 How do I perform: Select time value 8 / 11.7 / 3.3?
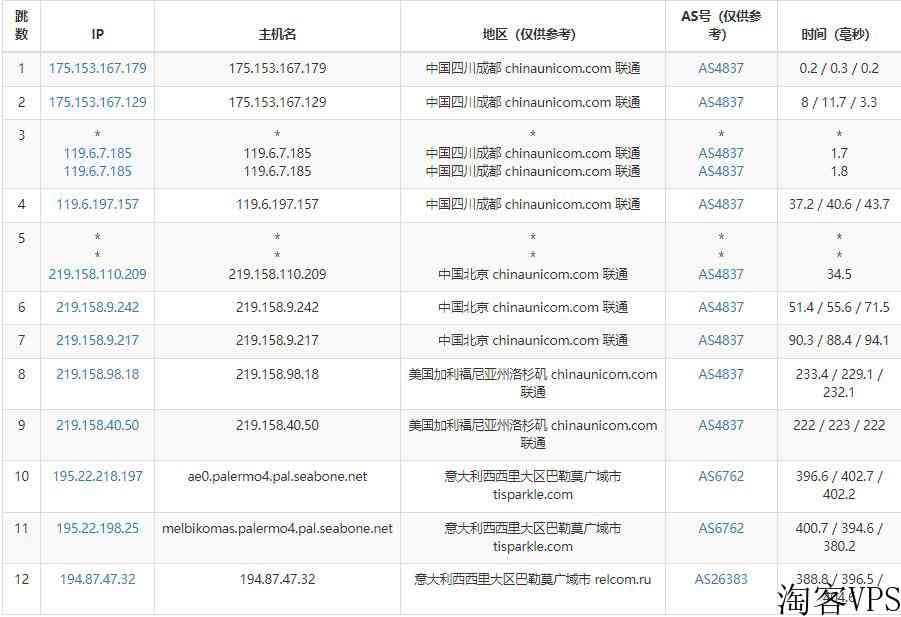[839, 102]
